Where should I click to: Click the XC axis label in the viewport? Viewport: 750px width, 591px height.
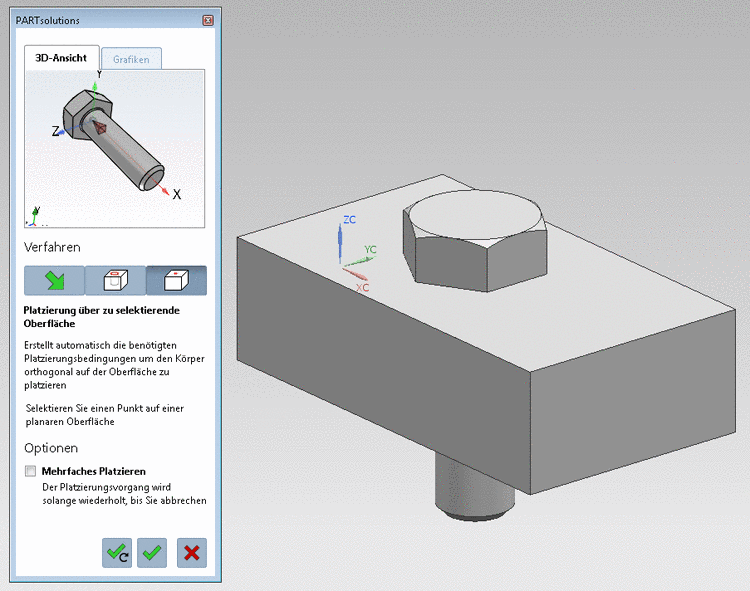(x=362, y=287)
